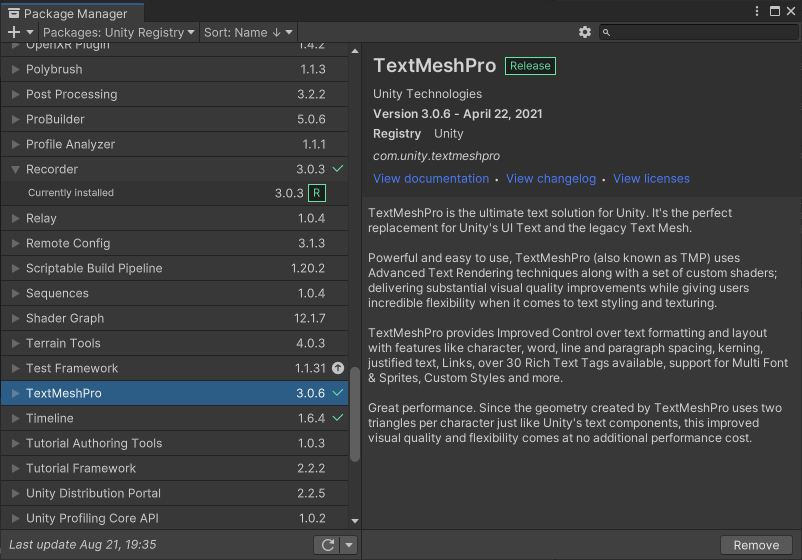Open the Package Manager settings gear

[x=585, y=32]
